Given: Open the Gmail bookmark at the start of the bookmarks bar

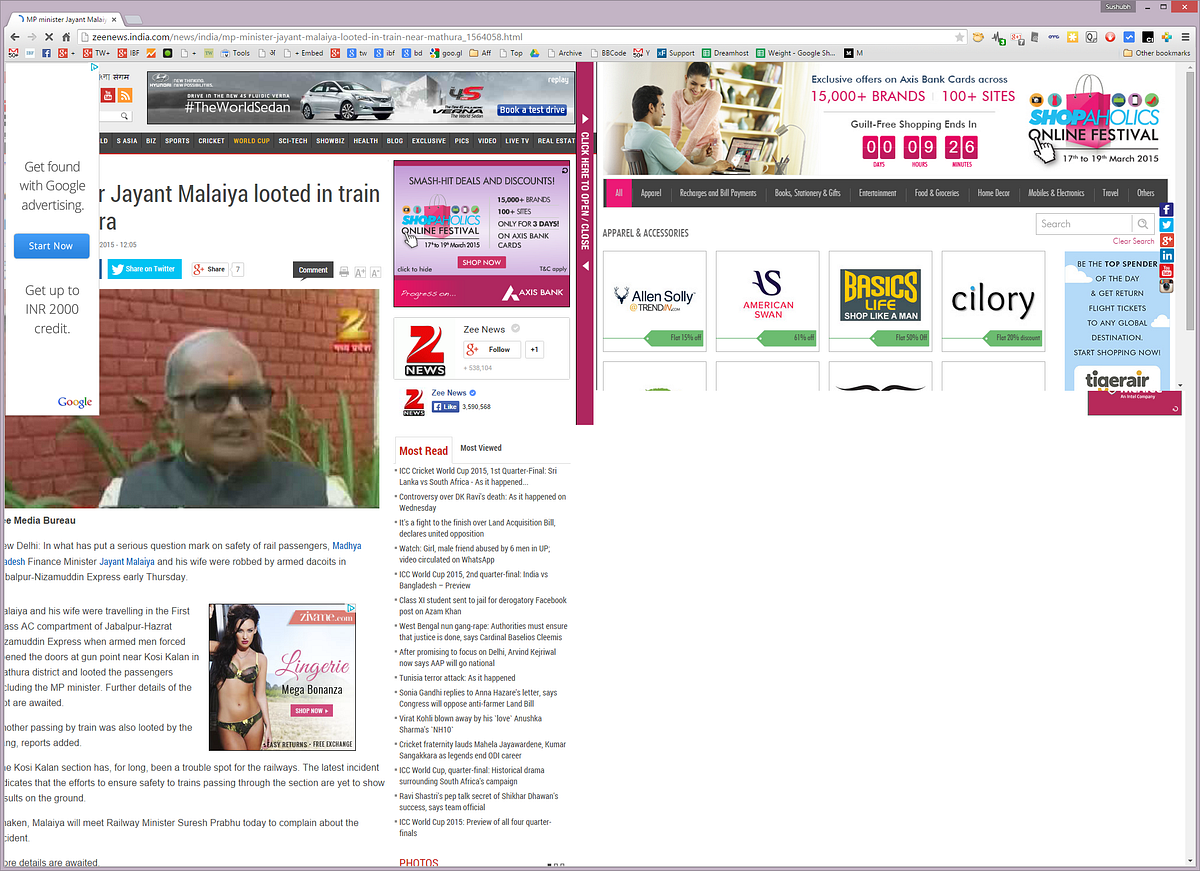Looking at the screenshot, I should coord(12,53).
